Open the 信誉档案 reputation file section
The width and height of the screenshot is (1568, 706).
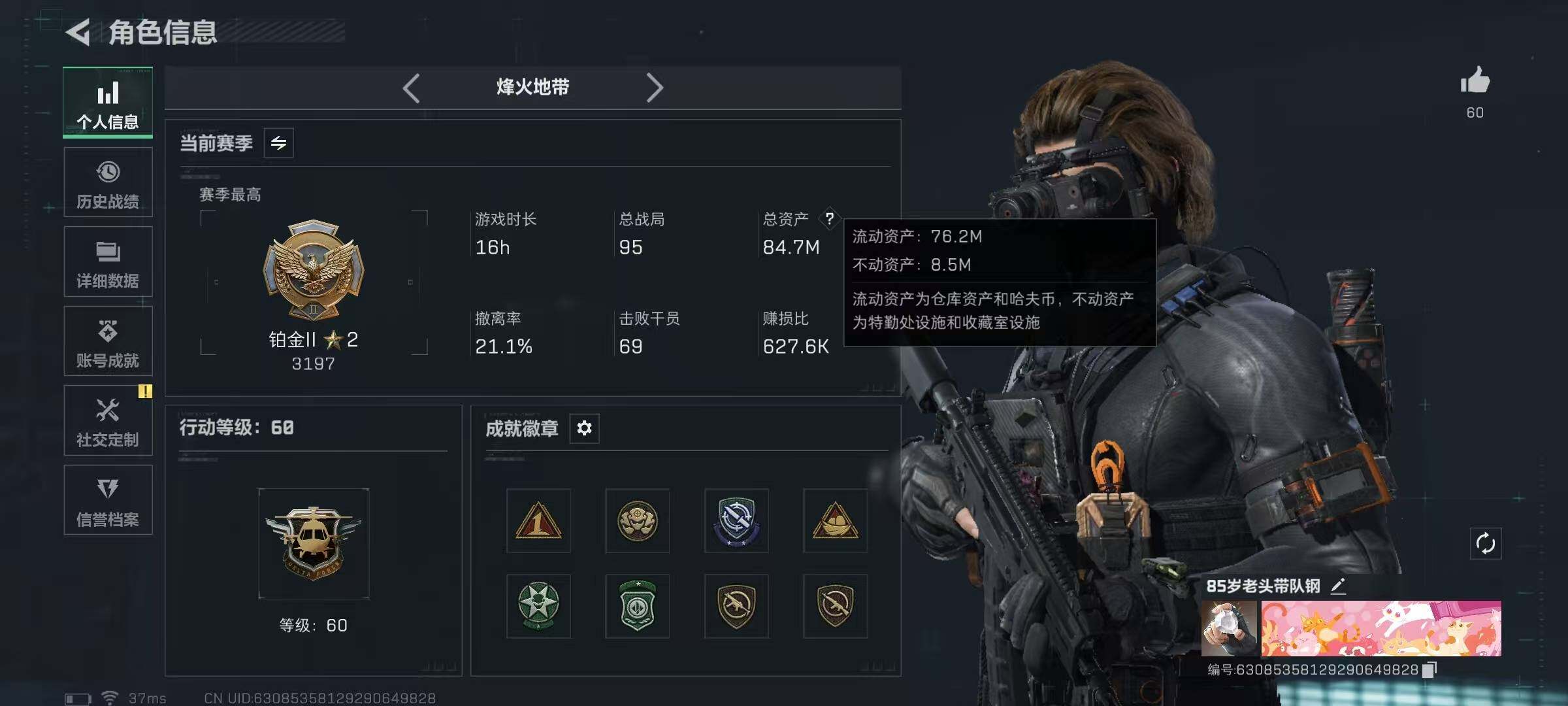(x=108, y=500)
